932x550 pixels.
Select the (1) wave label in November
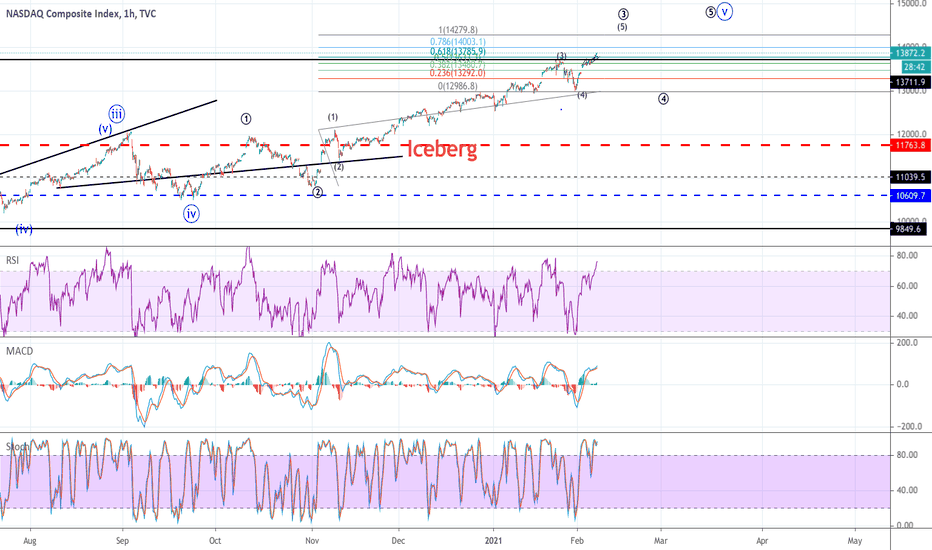pos(333,117)
